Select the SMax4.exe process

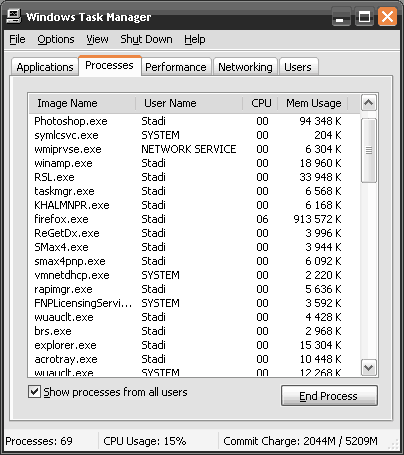click(194, 247)
